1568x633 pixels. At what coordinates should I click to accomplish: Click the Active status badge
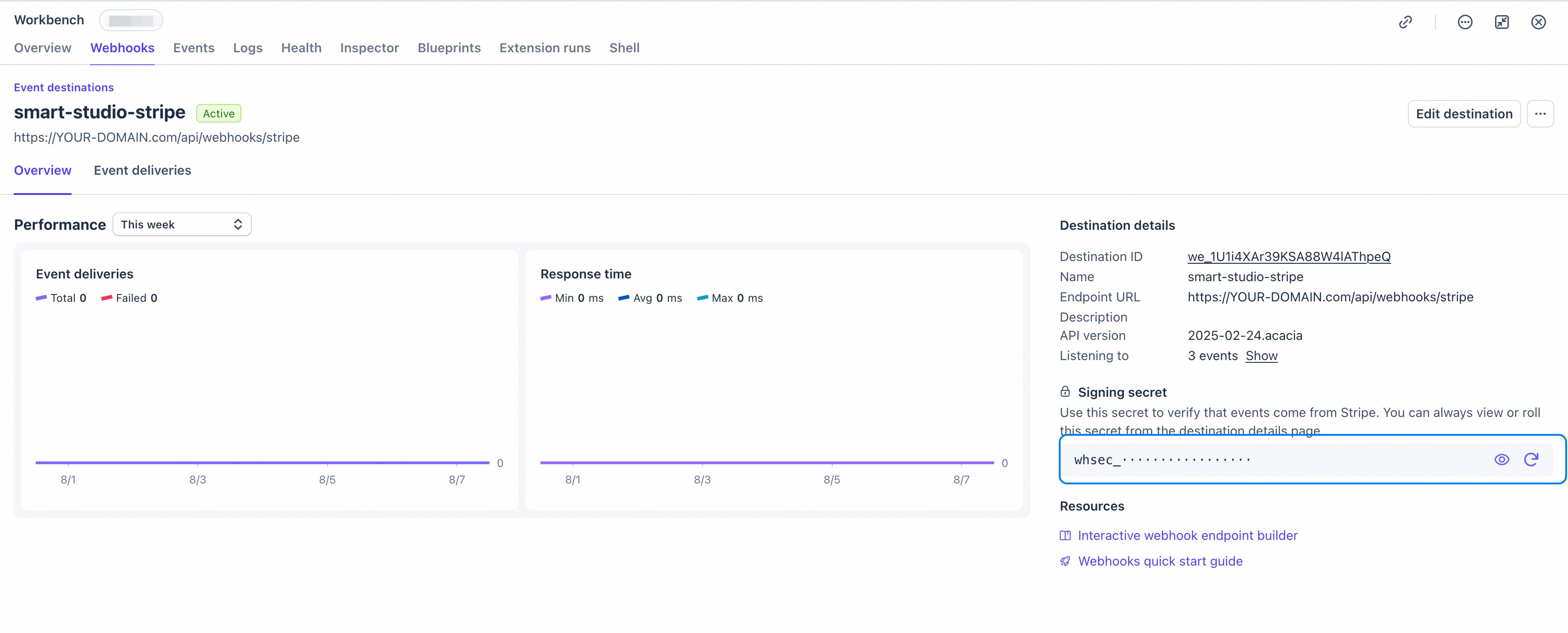[x=218, y=114]
